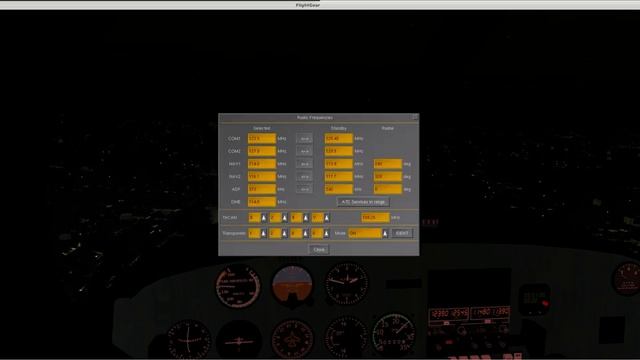The height and width of the screenshot is (360, 640).
Task: Click the NAV1 selected frequency field
Action: (x=262, y=164)
